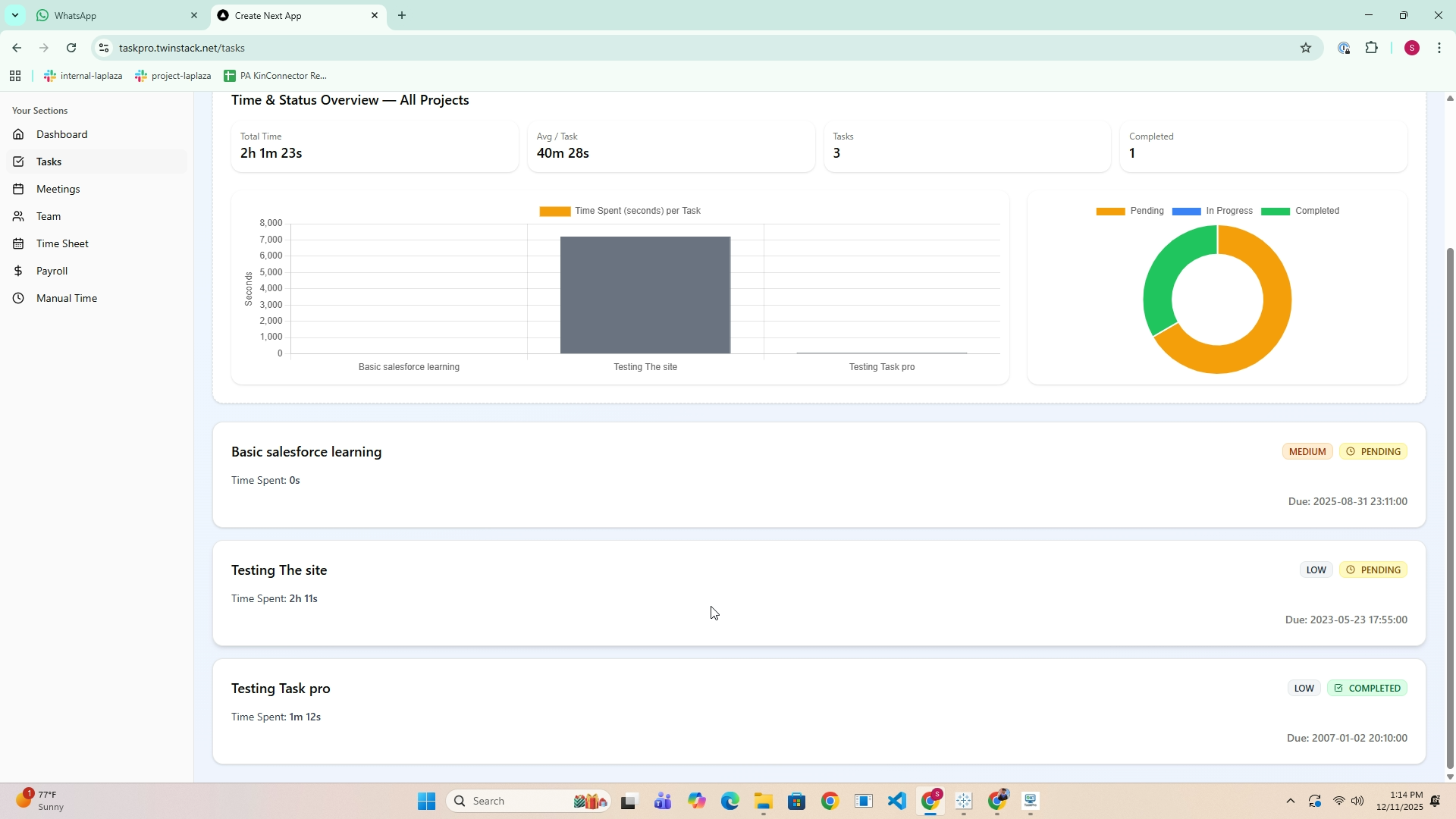This screenshot has height=819, width=1456.
Task: Expand the Chrome tab search dropdown arrow
Action: click(14, 15)
